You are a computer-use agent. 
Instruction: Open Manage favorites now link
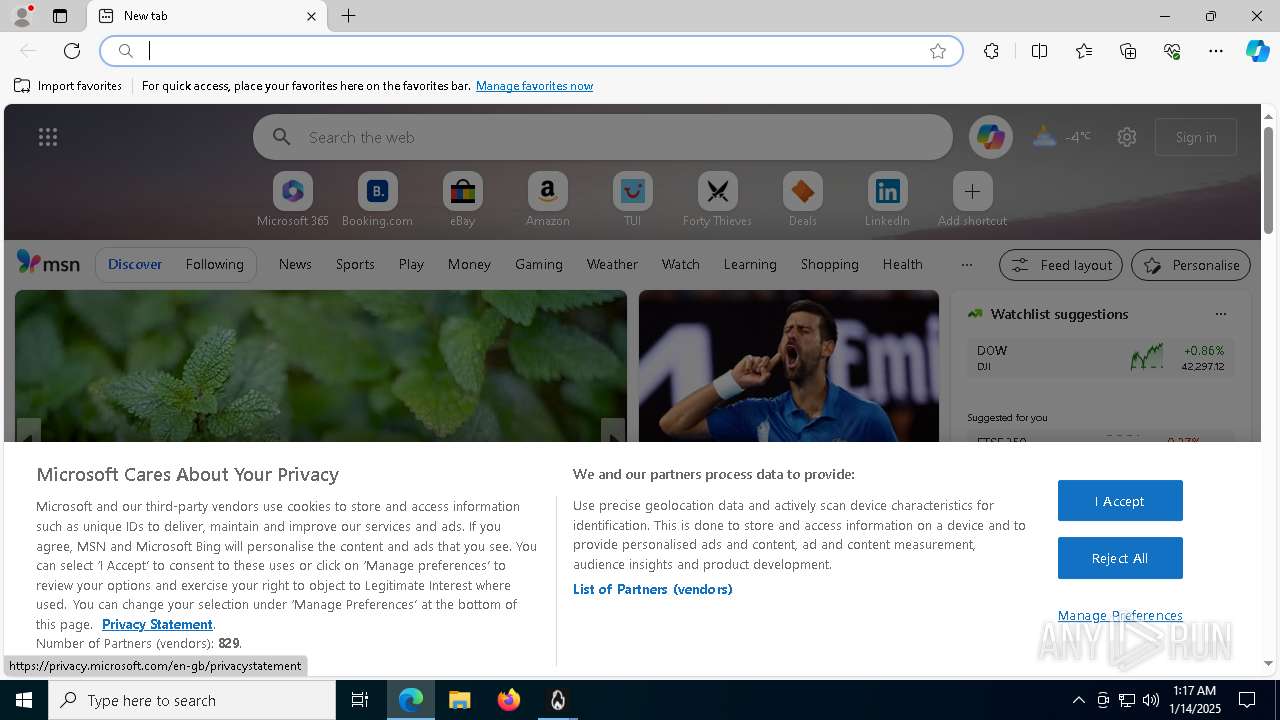534,86
